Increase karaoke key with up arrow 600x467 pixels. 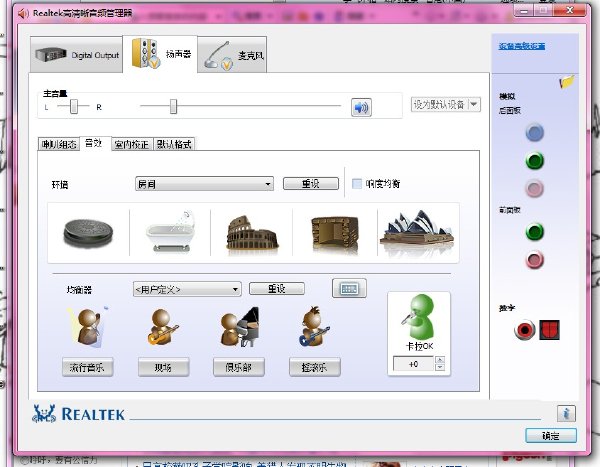440,360
